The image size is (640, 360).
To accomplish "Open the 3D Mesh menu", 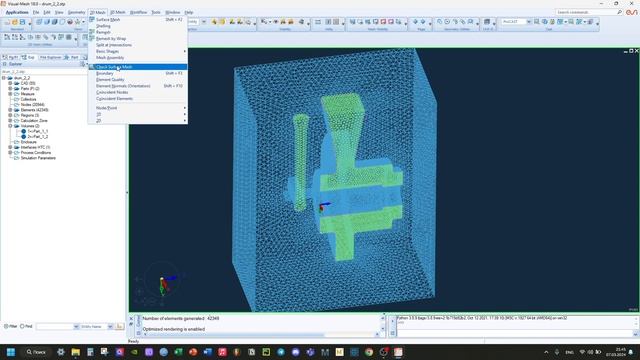I will [x=118, y=12].
